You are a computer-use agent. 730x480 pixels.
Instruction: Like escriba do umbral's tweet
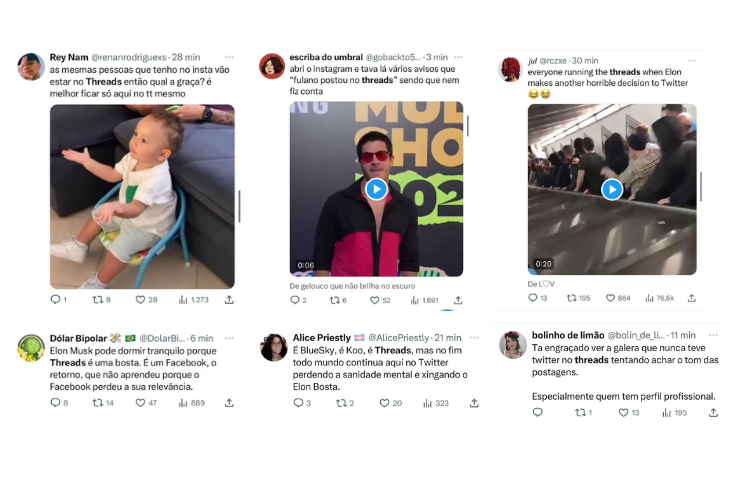pyautogui.click(x=384, y=300)
